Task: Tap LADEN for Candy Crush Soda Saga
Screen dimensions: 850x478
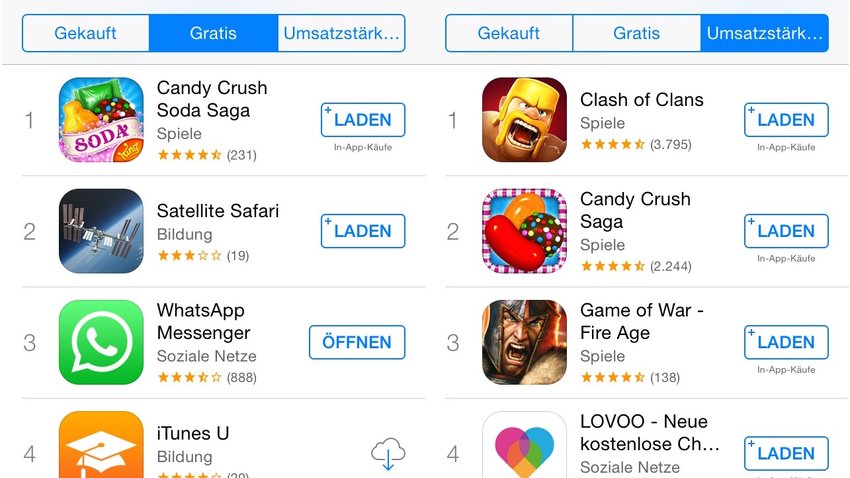Action: point(363,120)
